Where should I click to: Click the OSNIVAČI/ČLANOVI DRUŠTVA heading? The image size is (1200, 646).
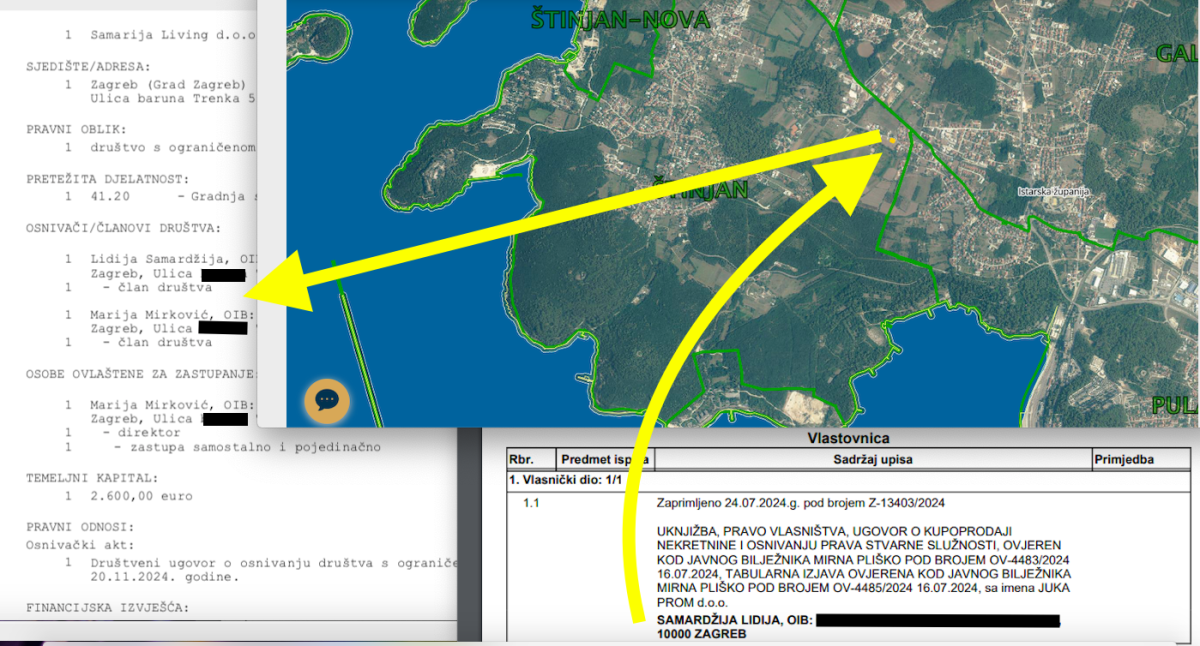123,228
